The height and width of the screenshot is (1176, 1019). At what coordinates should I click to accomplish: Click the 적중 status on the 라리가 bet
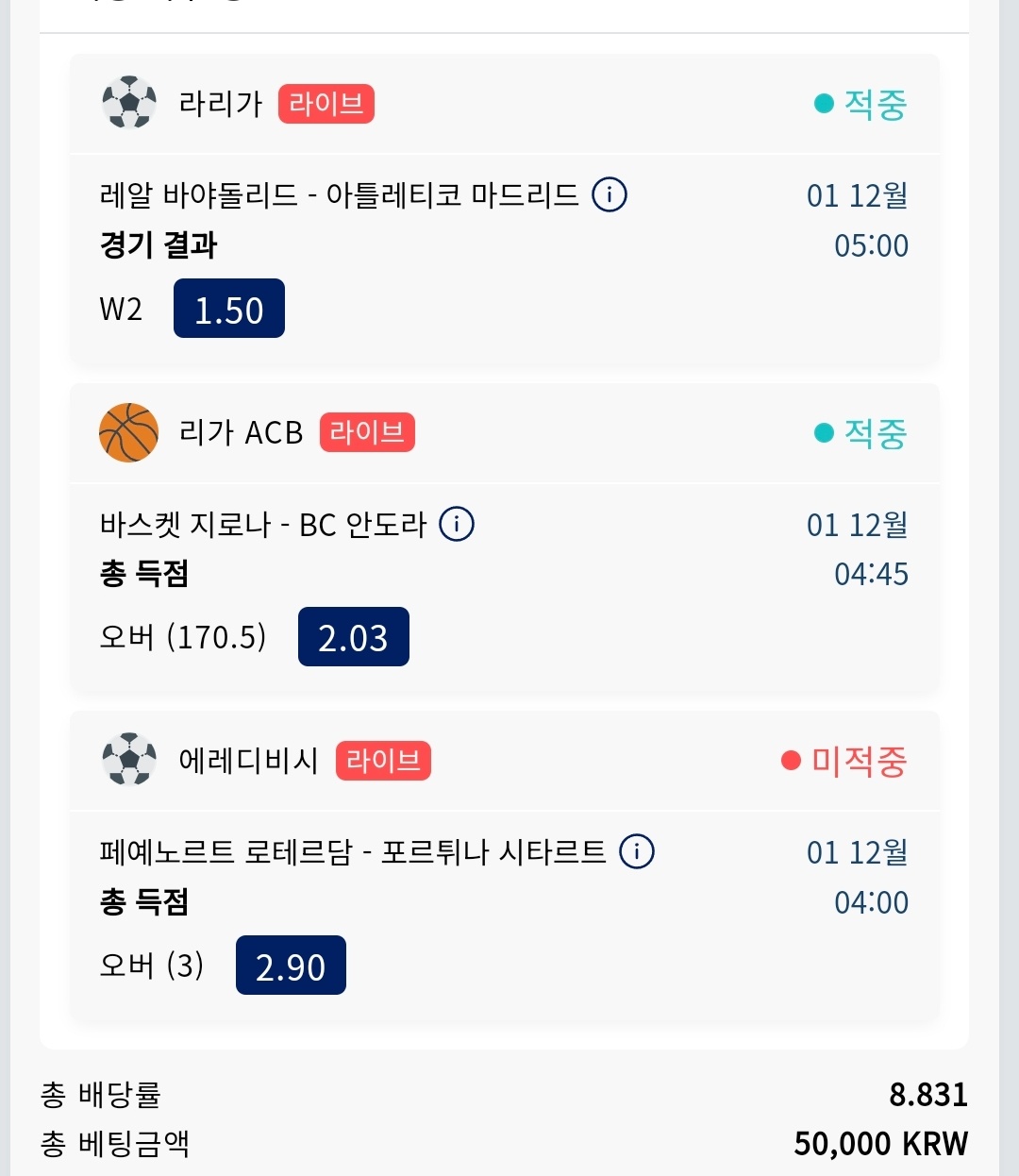pos(861,104)
